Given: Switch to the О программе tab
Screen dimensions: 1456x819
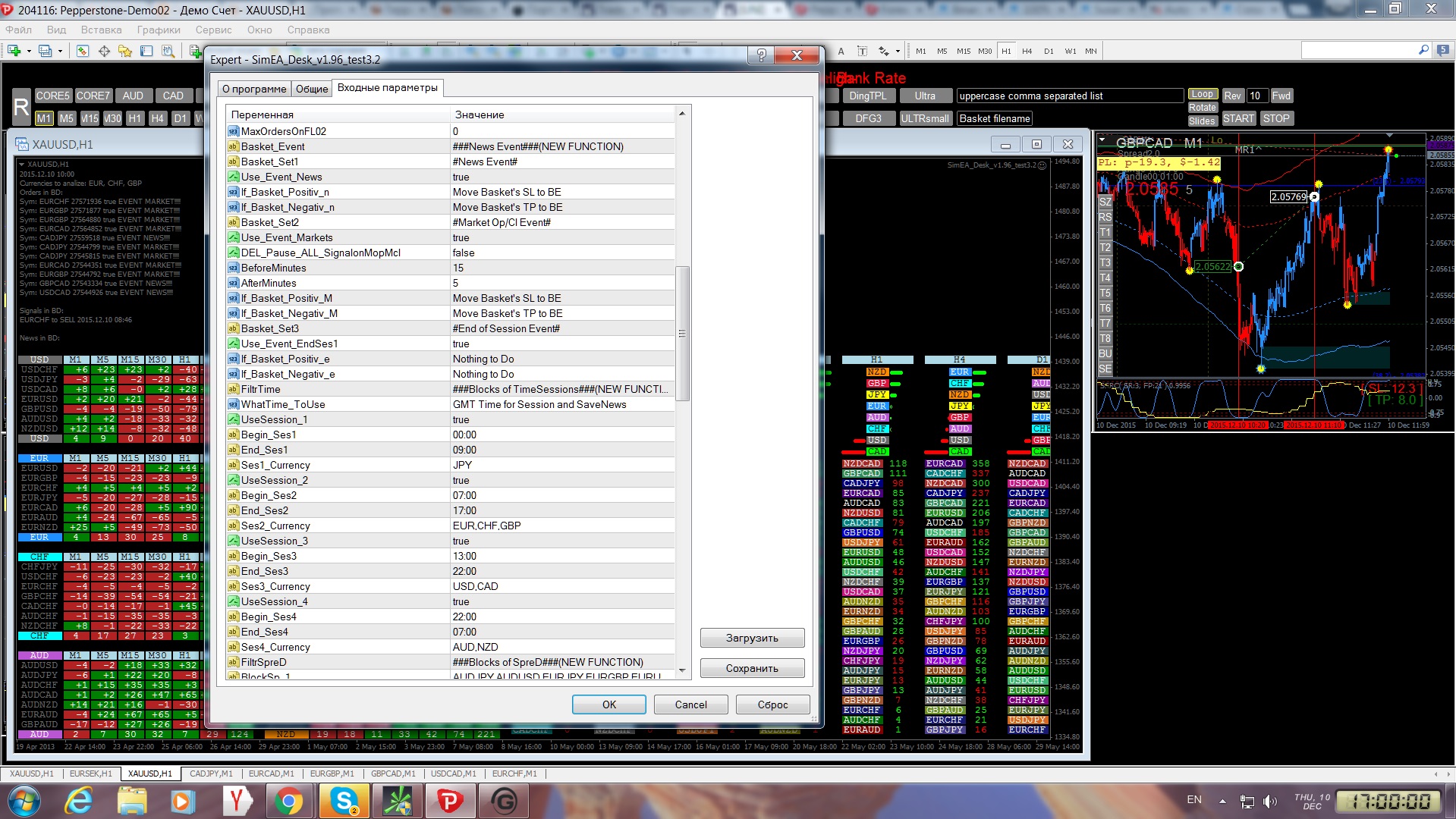Looking at the screenshot, I should tap(254, 89).
